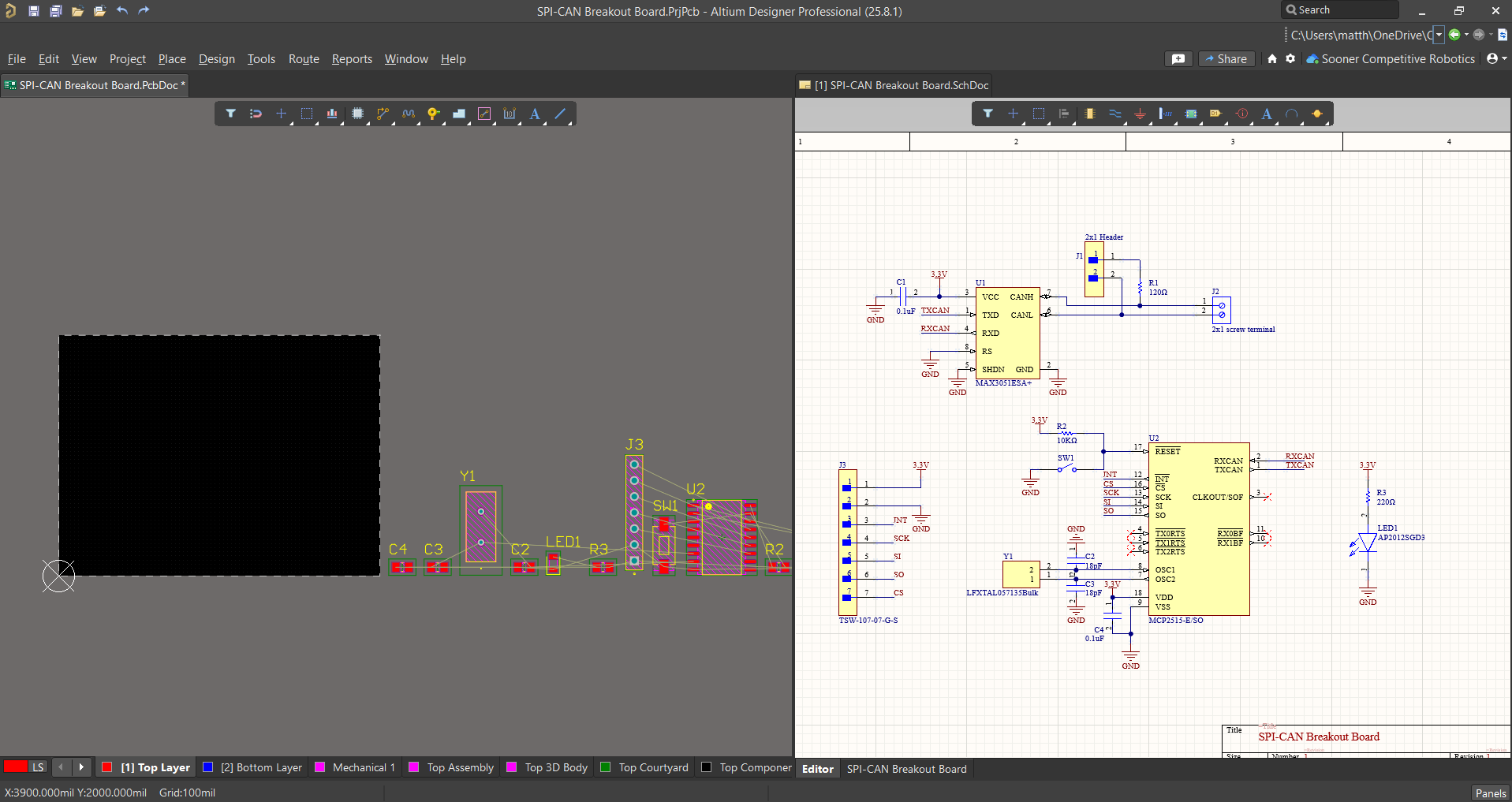Select the Place Line tool in the PCB toolbar
This screenshot has width=1512, height=802.
pos(560,114)
